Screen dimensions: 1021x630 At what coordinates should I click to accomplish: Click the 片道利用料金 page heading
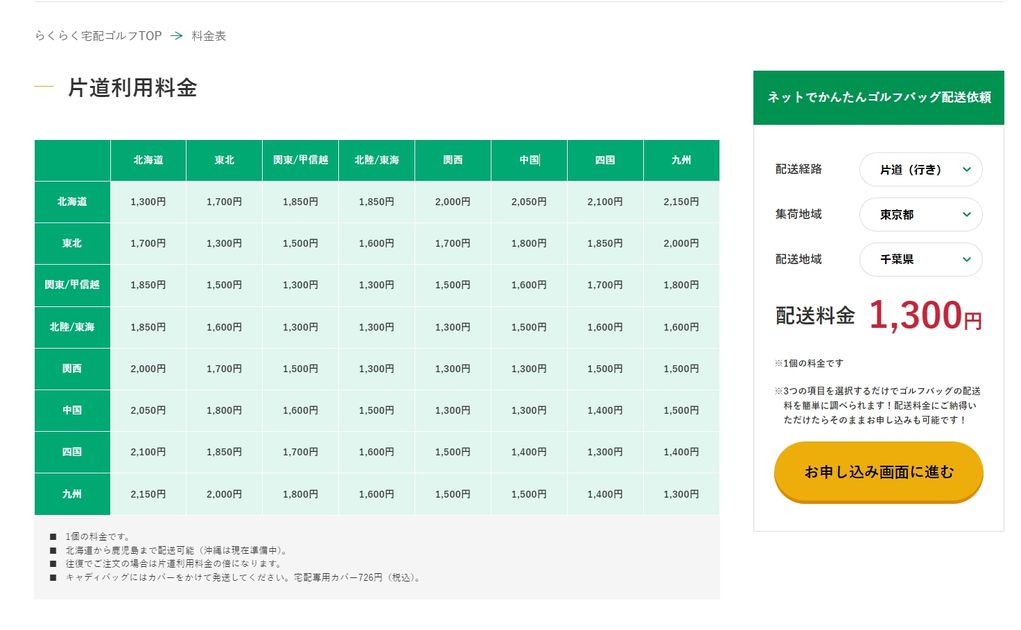click(x=132, y=88)
